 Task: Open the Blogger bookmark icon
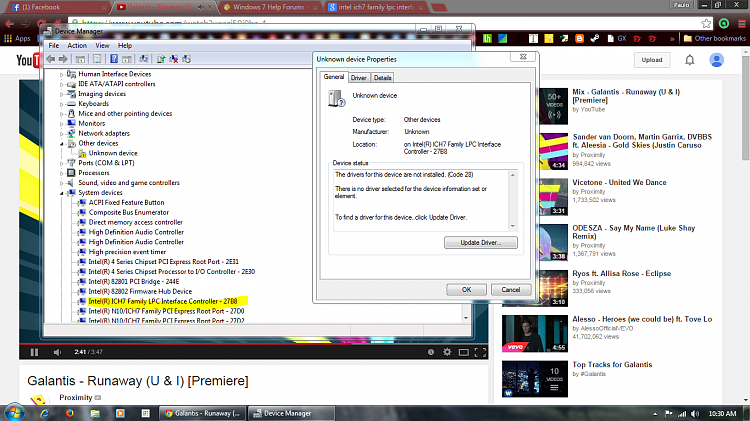tap(579, 38)
